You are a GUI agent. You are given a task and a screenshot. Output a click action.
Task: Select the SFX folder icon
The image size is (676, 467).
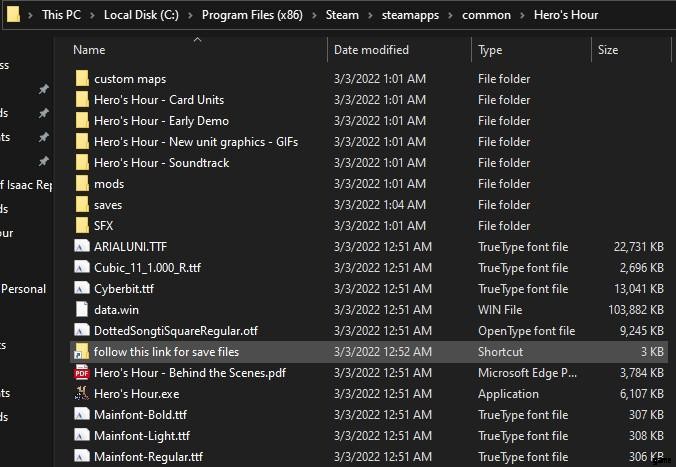[x=82, y=226]
